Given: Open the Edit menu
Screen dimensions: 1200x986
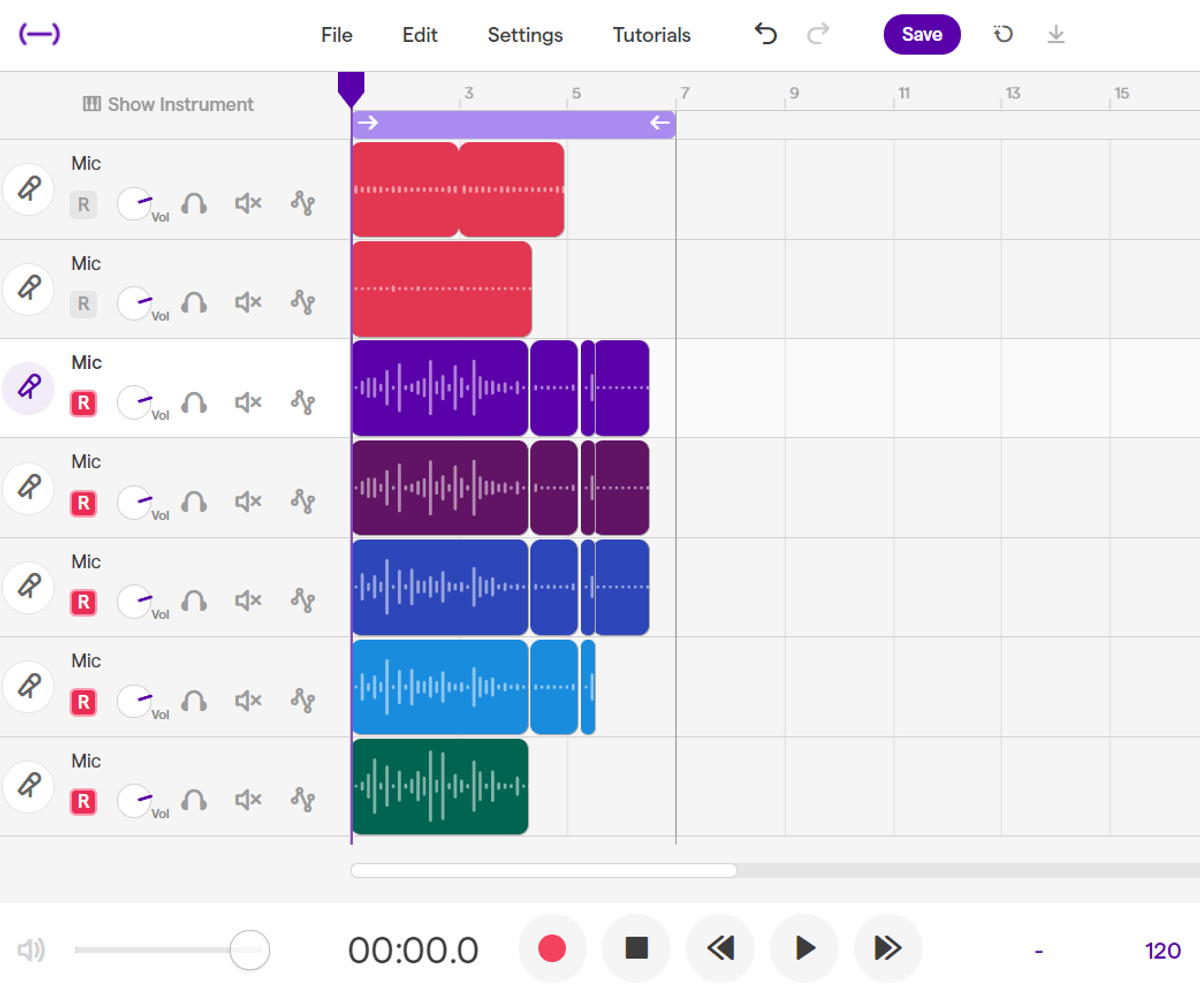Looking at the screenshot, I should point(420,35).
